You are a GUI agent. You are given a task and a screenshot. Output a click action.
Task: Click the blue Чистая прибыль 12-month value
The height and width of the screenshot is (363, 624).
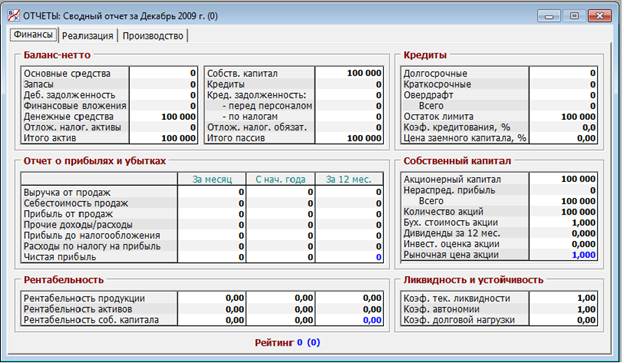pos(379,257)
